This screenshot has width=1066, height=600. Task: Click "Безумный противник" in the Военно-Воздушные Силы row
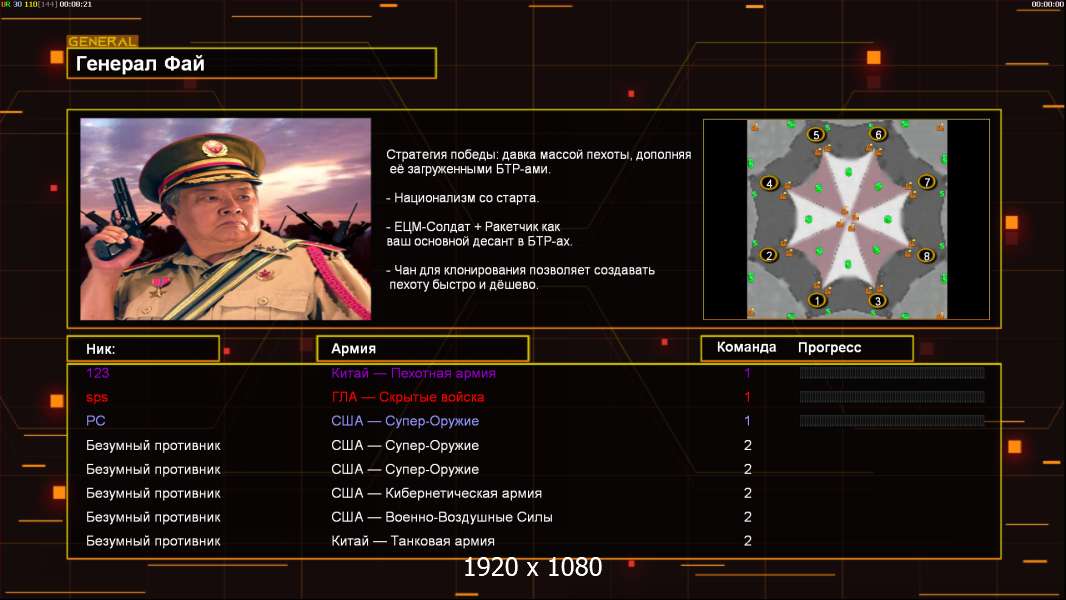pos(154,517)
